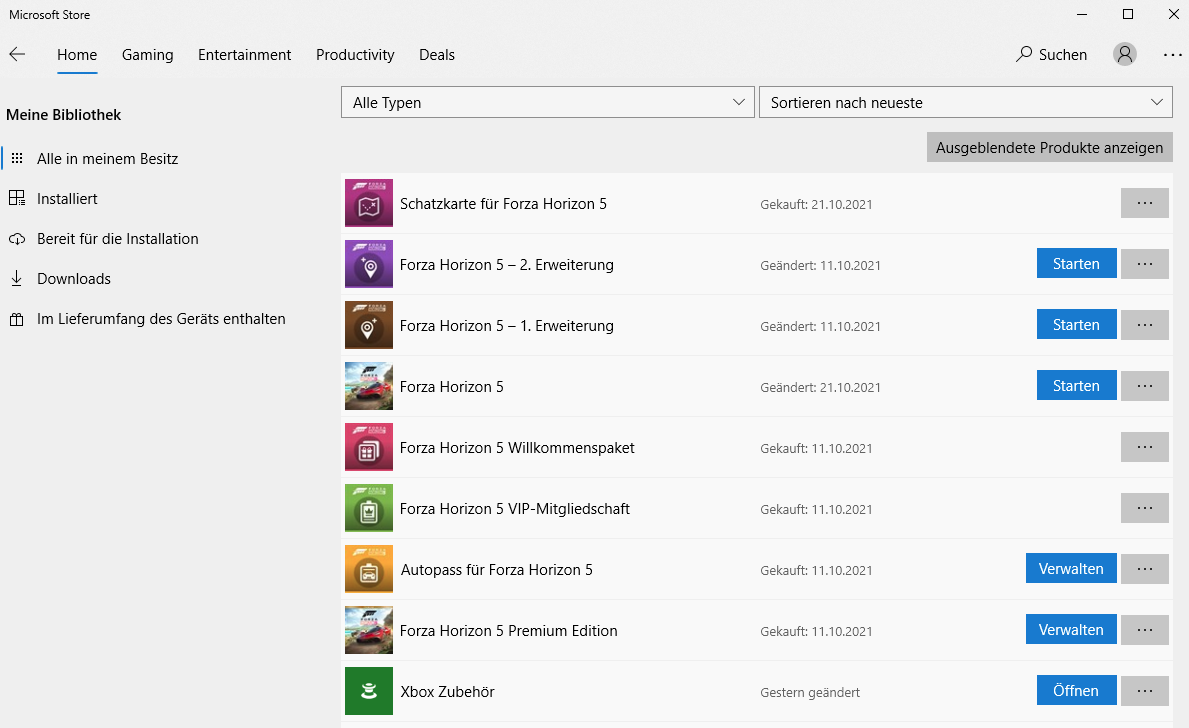Expand the Sortieren nach neueste dropdown

(x=965, y=102)
